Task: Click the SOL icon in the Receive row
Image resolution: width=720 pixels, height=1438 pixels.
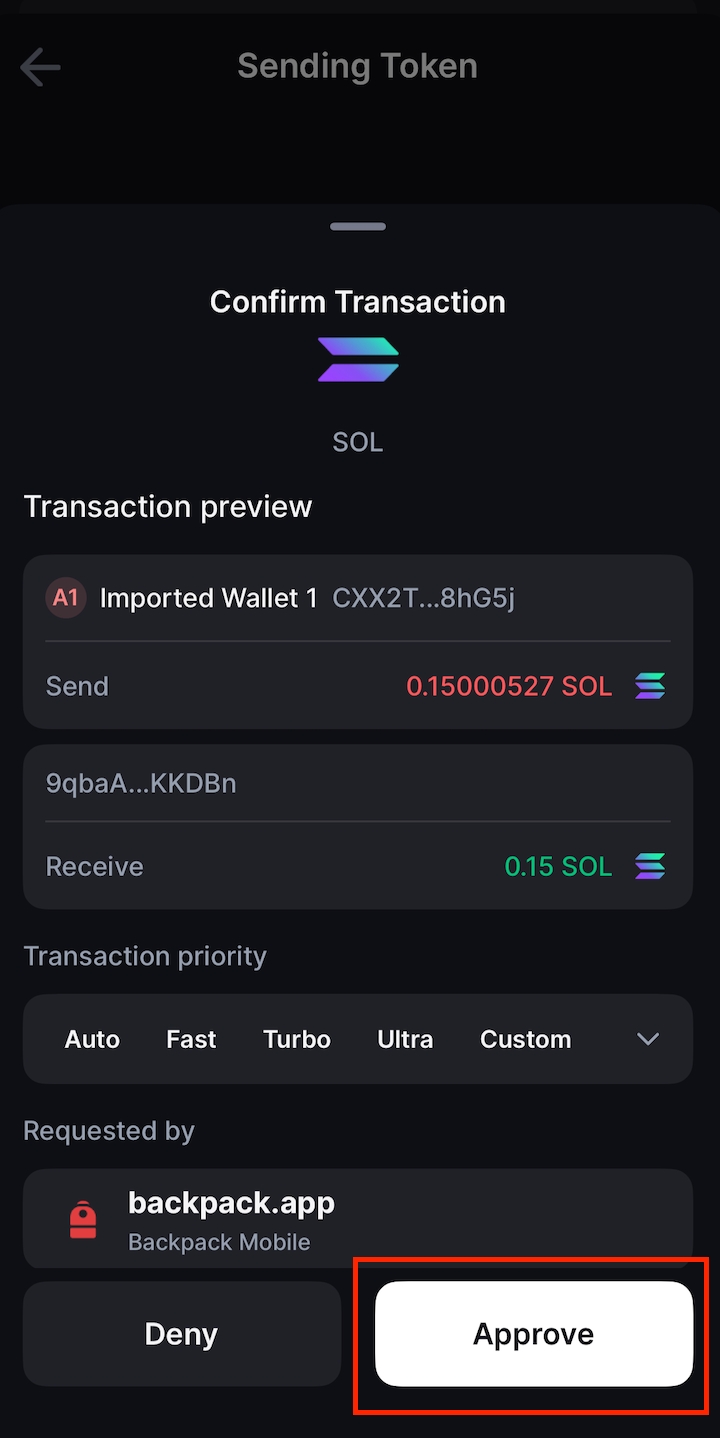Action: pos(650,867)
